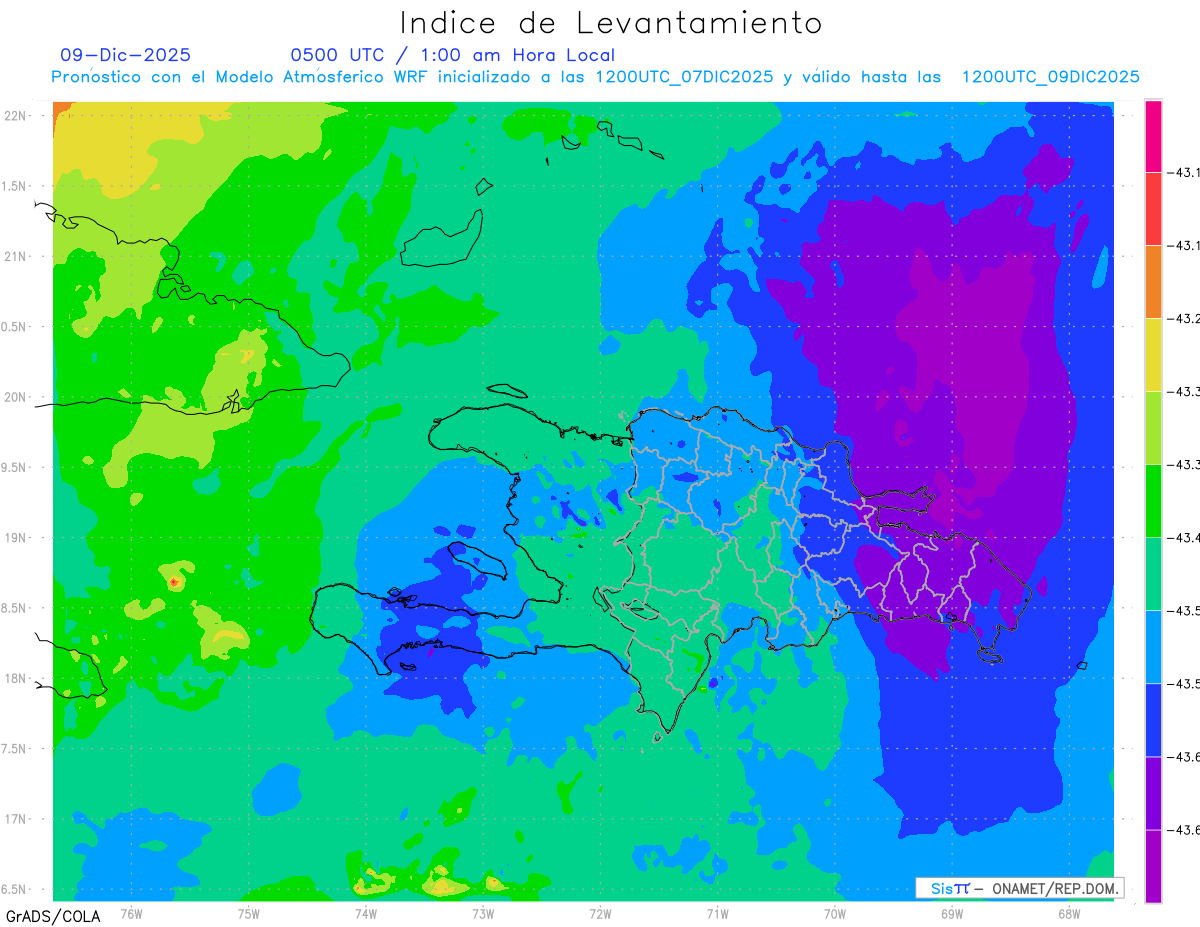Click the bottom violet colorbar swatch
Image resolution: width=1200 pixels, height=927 pixels.
(x=1153, y=866)
